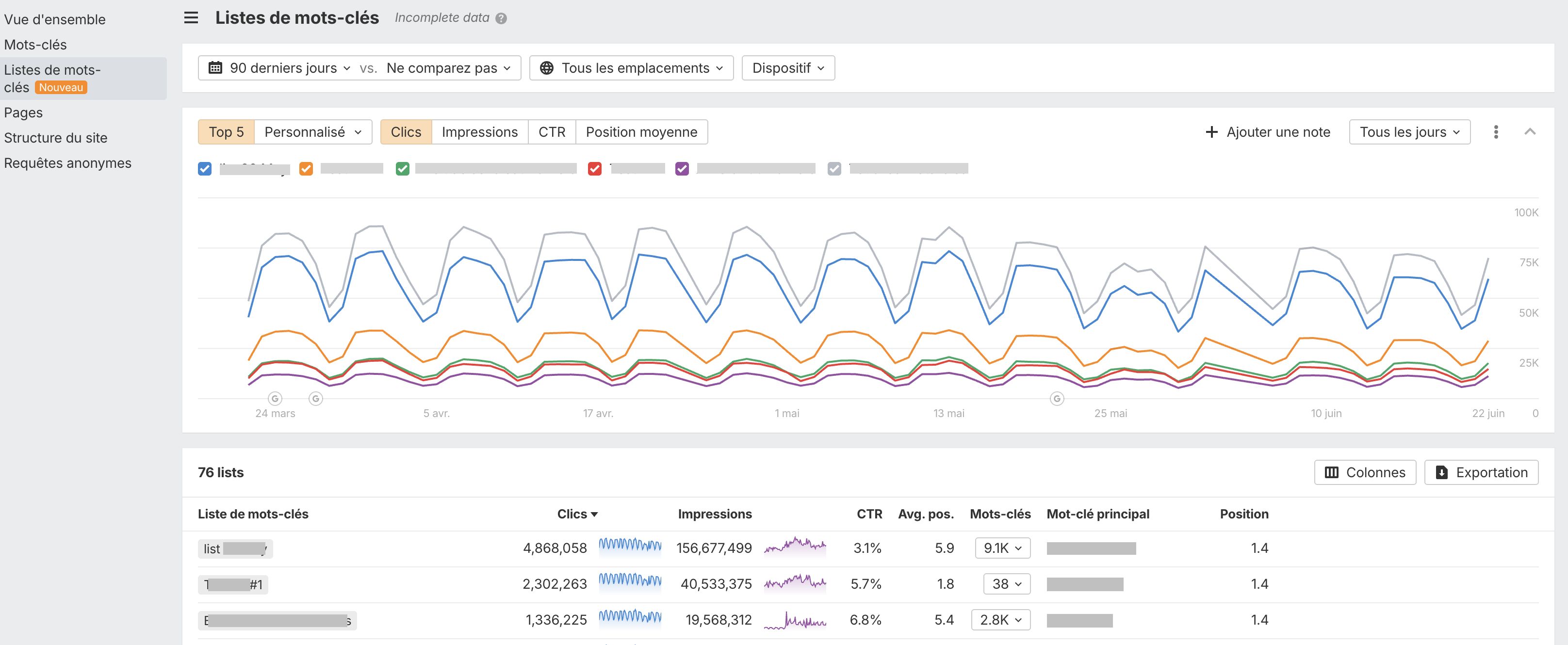Image resolution: width=1568 pixels, height=645 pixels.
Task: Expand the 9.1K mots-clés dropdown
Action: pyautogui.click(x=1002, y=548)
